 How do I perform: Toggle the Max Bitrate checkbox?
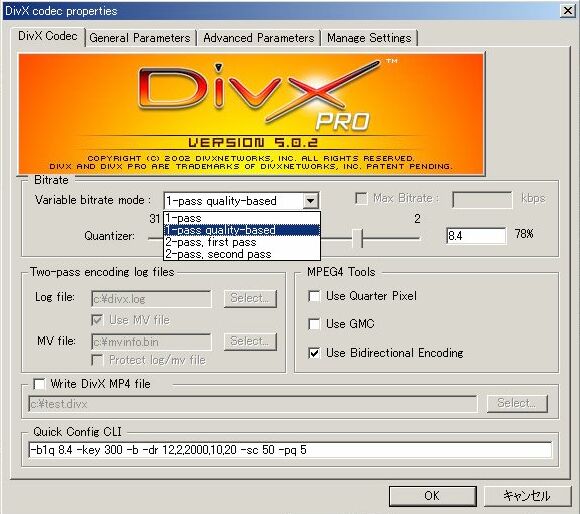[361, 199]
